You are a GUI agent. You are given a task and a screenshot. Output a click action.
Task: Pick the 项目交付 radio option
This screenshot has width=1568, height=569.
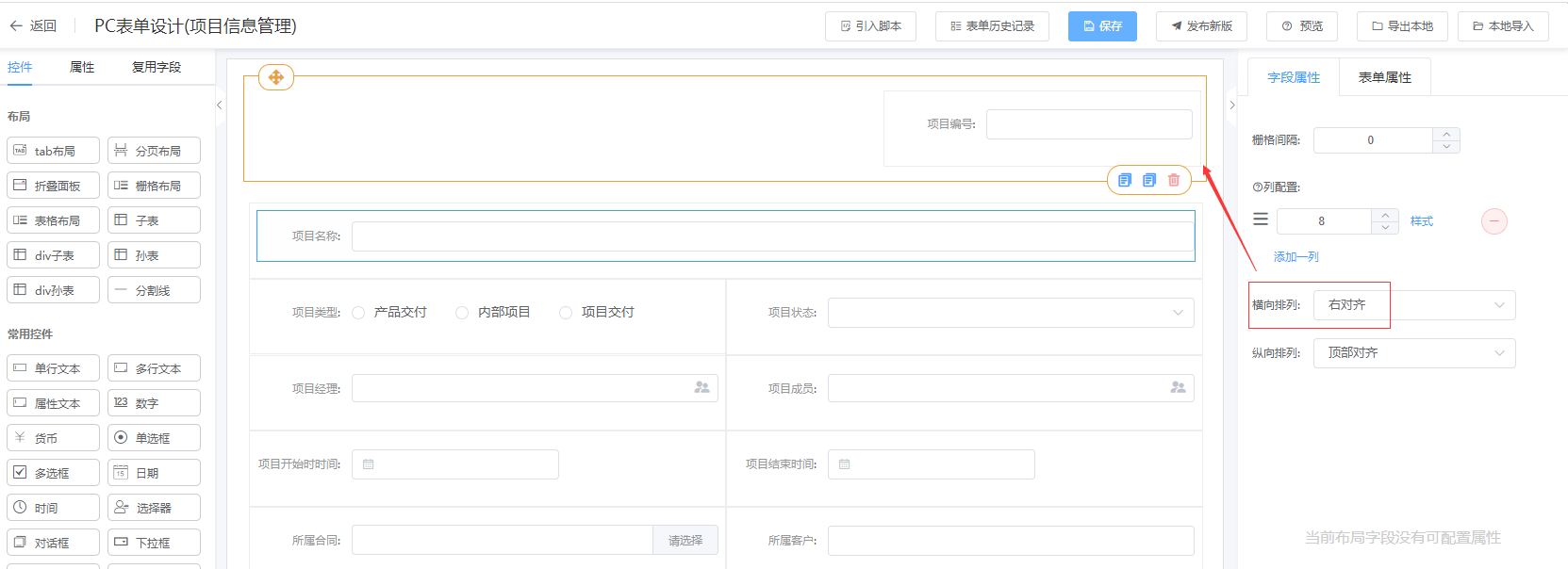(x=566, y=313)
